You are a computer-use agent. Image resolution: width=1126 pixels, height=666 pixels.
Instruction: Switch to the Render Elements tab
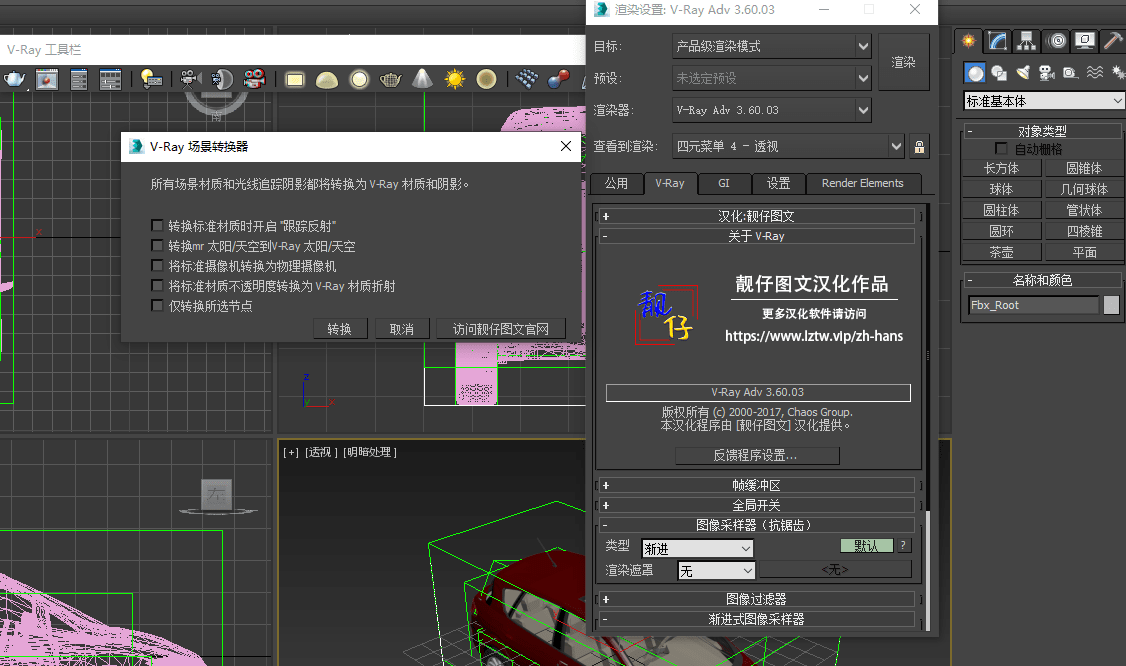863,184
